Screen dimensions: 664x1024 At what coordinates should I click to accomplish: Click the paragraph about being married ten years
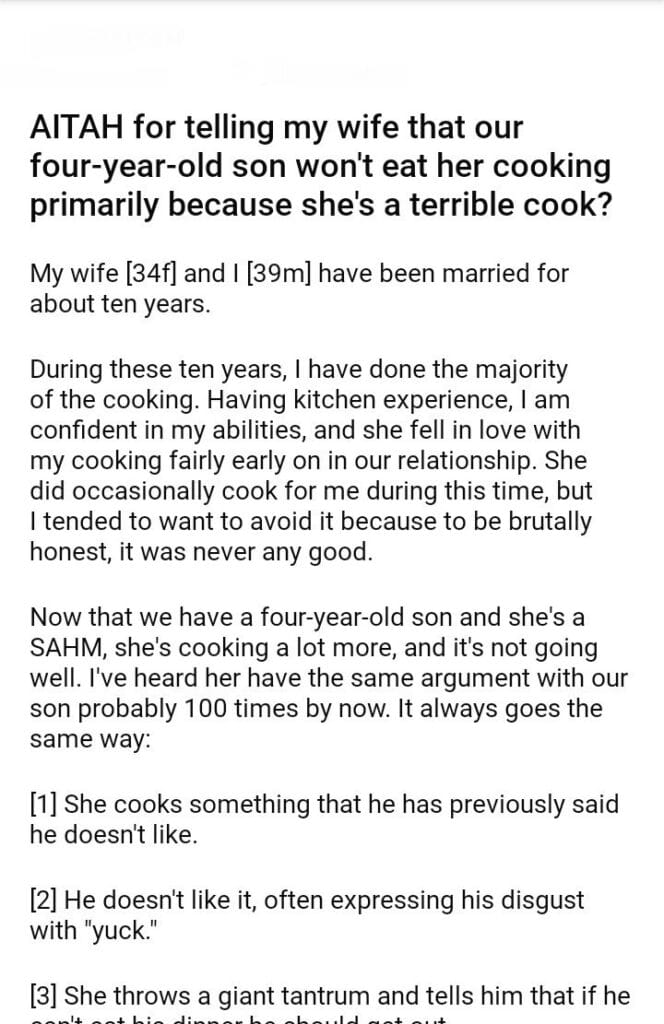coord(300,289)
